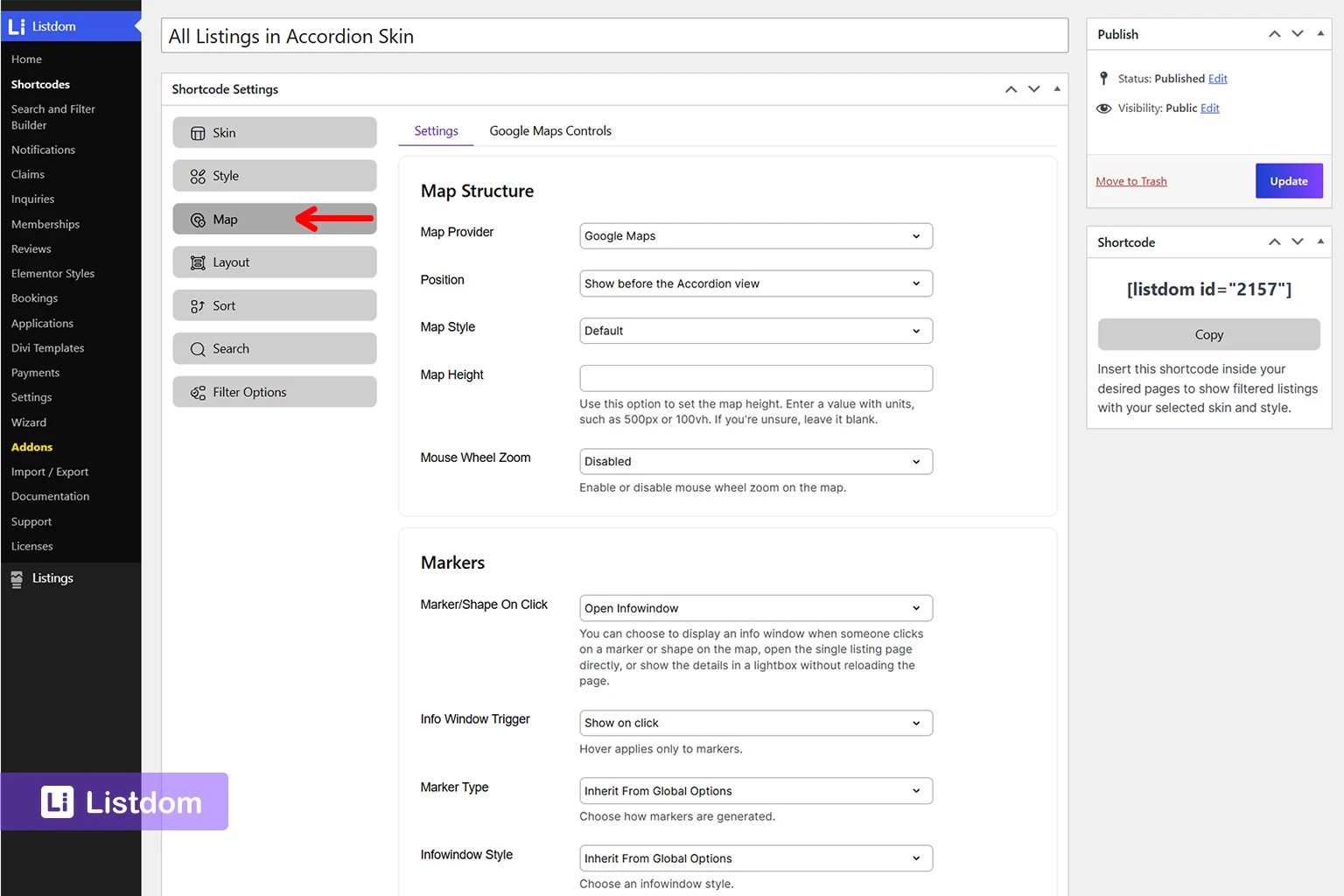Click the shortcode title input field
This screenshot has width=1344, height=896.
(x=614, y=36)
